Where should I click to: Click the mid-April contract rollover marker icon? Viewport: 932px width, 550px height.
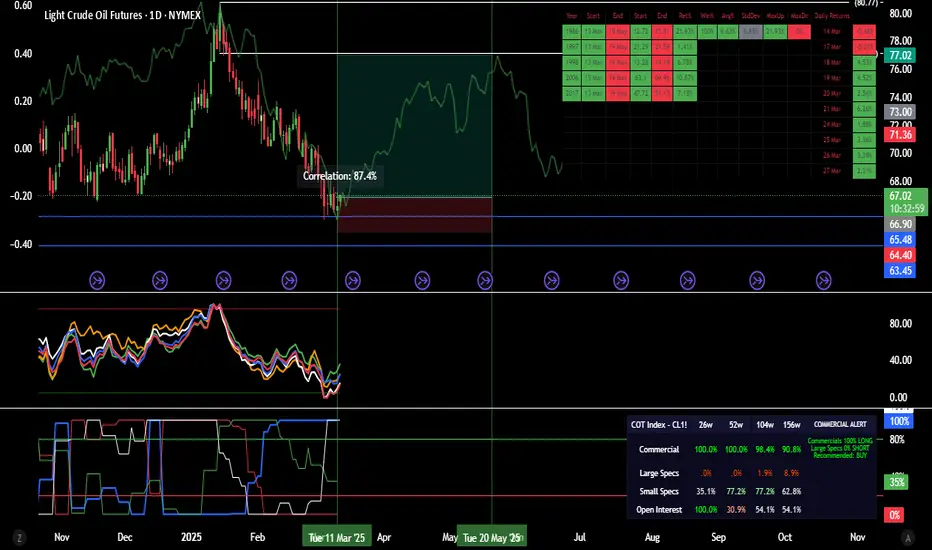(x=422, y=280)
